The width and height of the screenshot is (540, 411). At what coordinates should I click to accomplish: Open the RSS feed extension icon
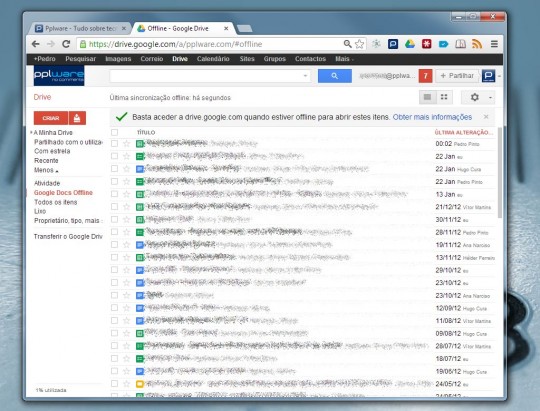click(477, 44)
